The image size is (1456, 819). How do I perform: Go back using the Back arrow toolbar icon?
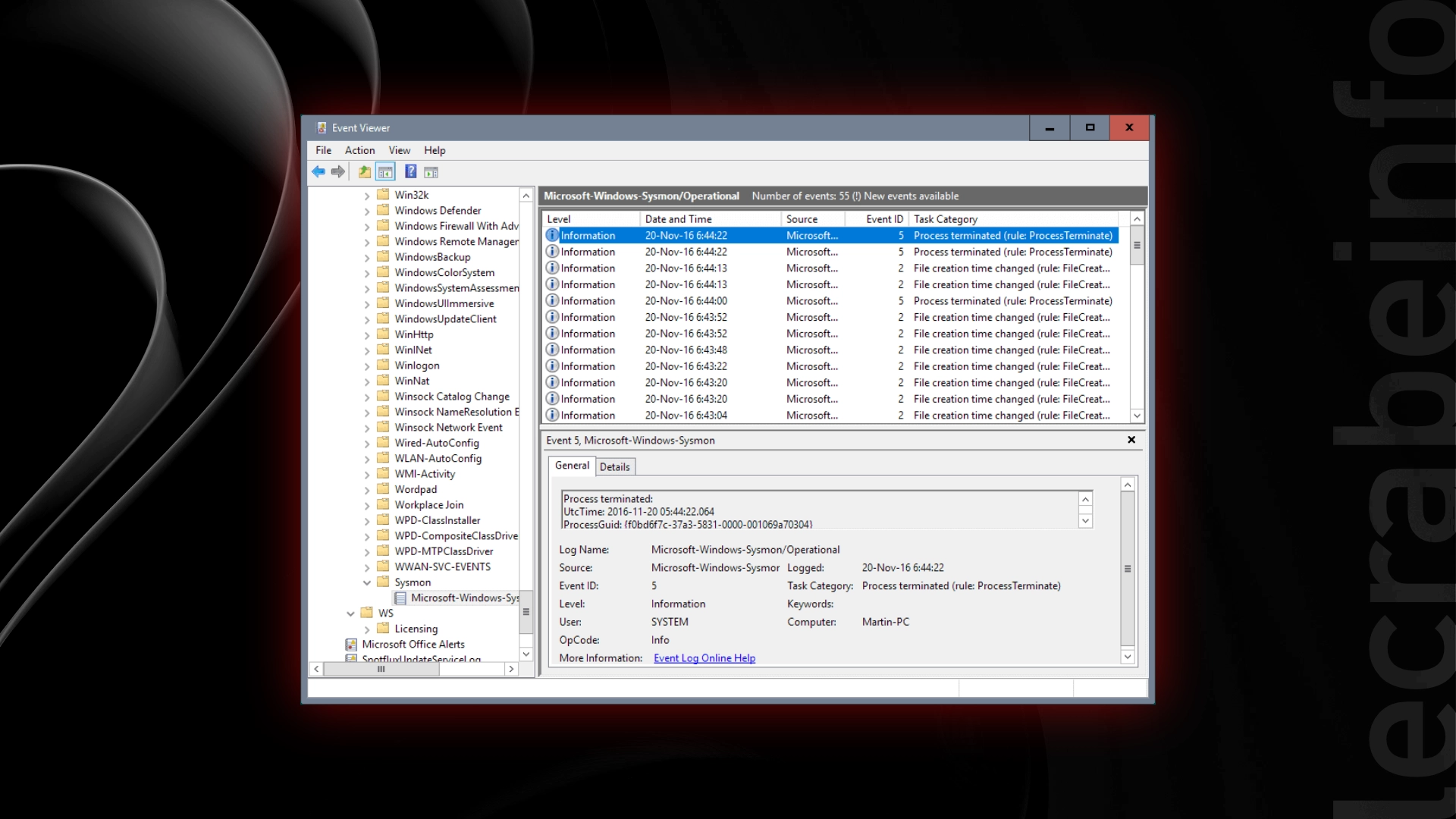[318, 172]
